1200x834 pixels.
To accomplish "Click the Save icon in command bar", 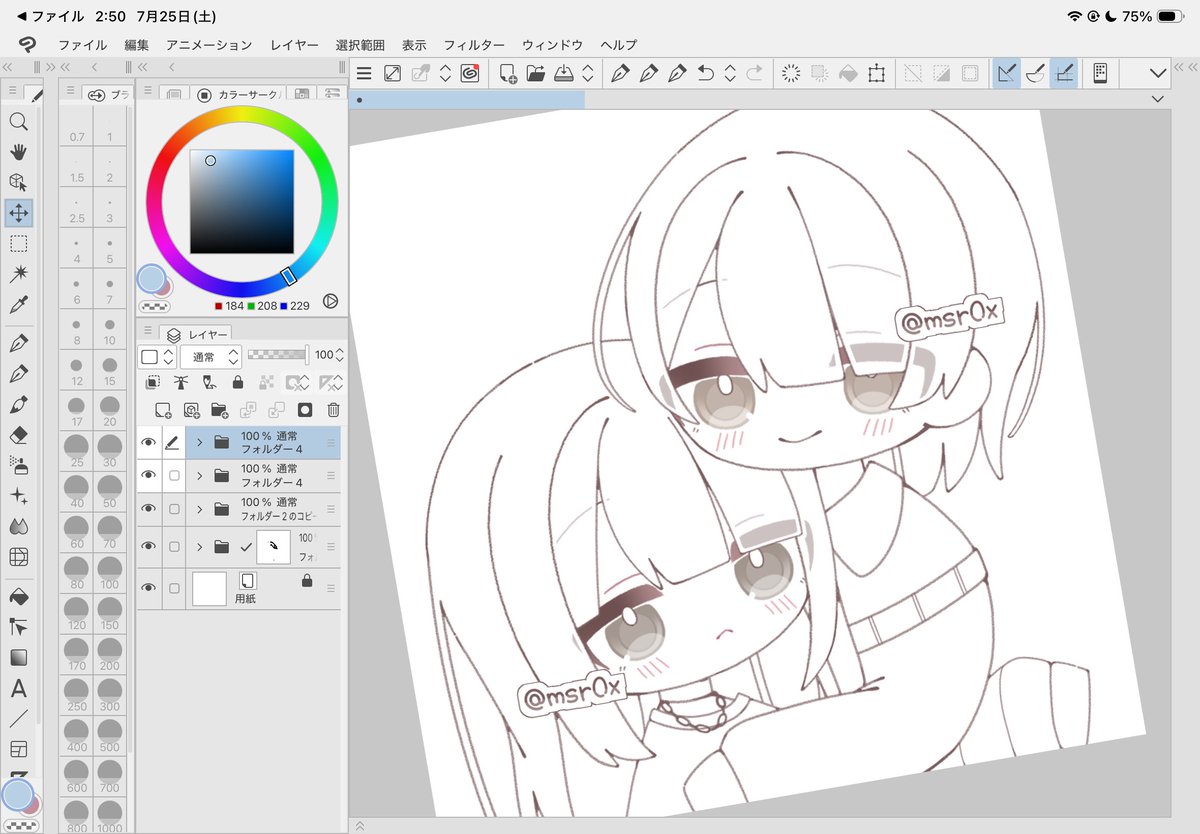I will [x=563, y=73].
